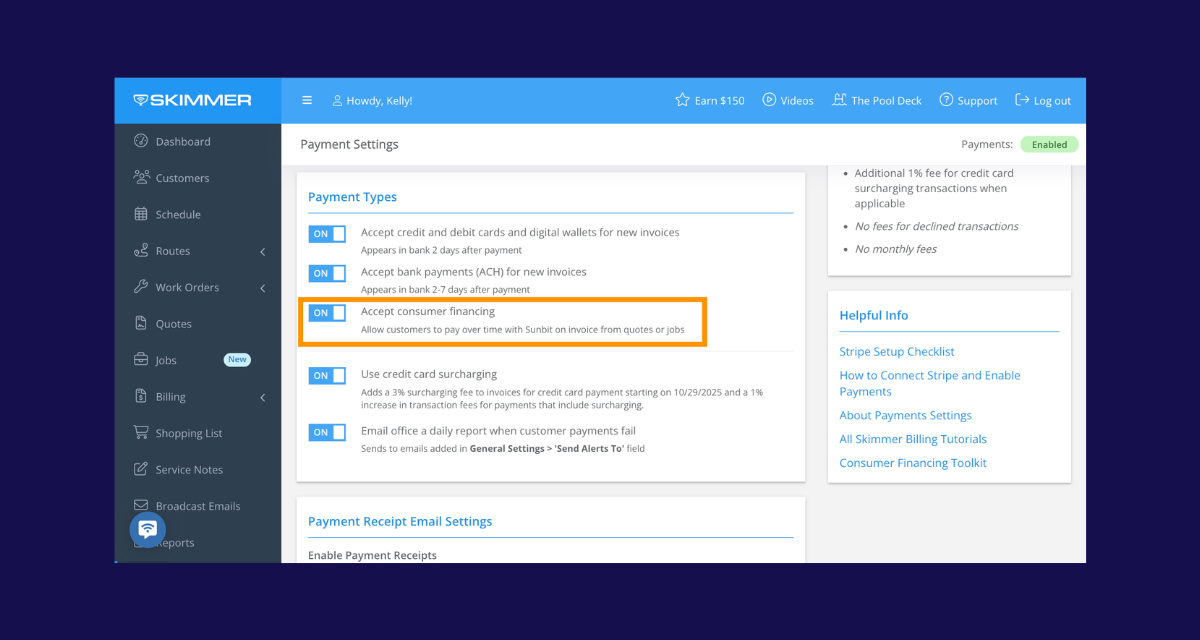Open the Stripe Setup Checklist link
The width and height of the screenshot is (1200, 640).
pyautogui.click(x=897, y=351)
